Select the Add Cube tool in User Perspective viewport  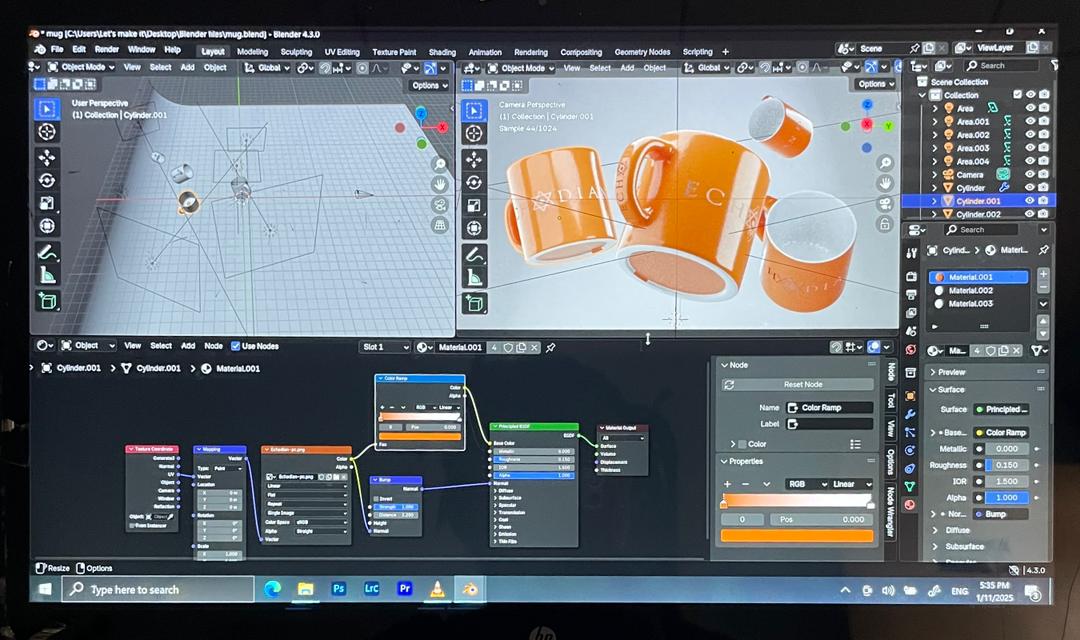point(47,301)
